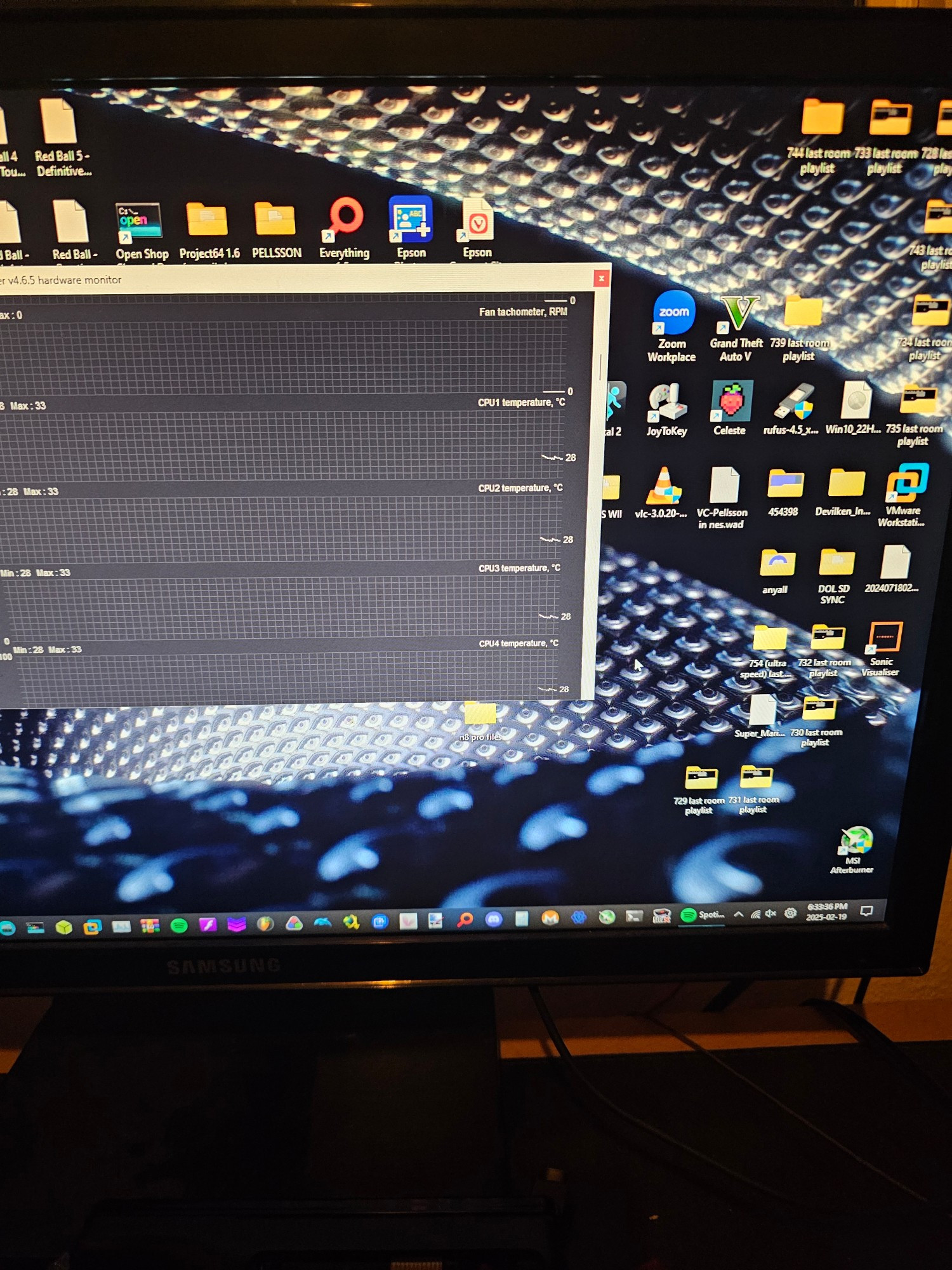Launch the Everything search desktop shortcut
Viewport: 952px width, 1270px height.
tap(344, 229)
